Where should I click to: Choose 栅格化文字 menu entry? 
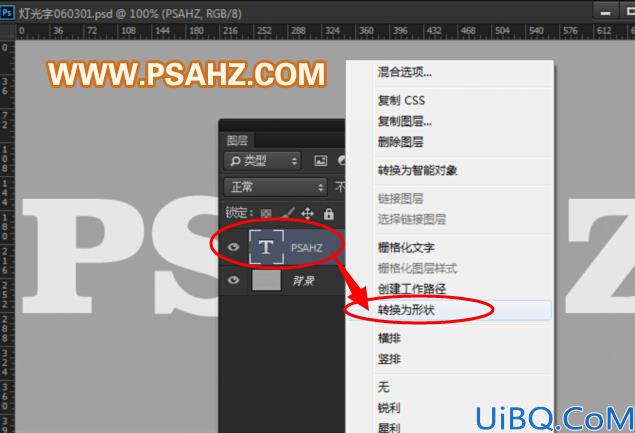tap(406, 247)
